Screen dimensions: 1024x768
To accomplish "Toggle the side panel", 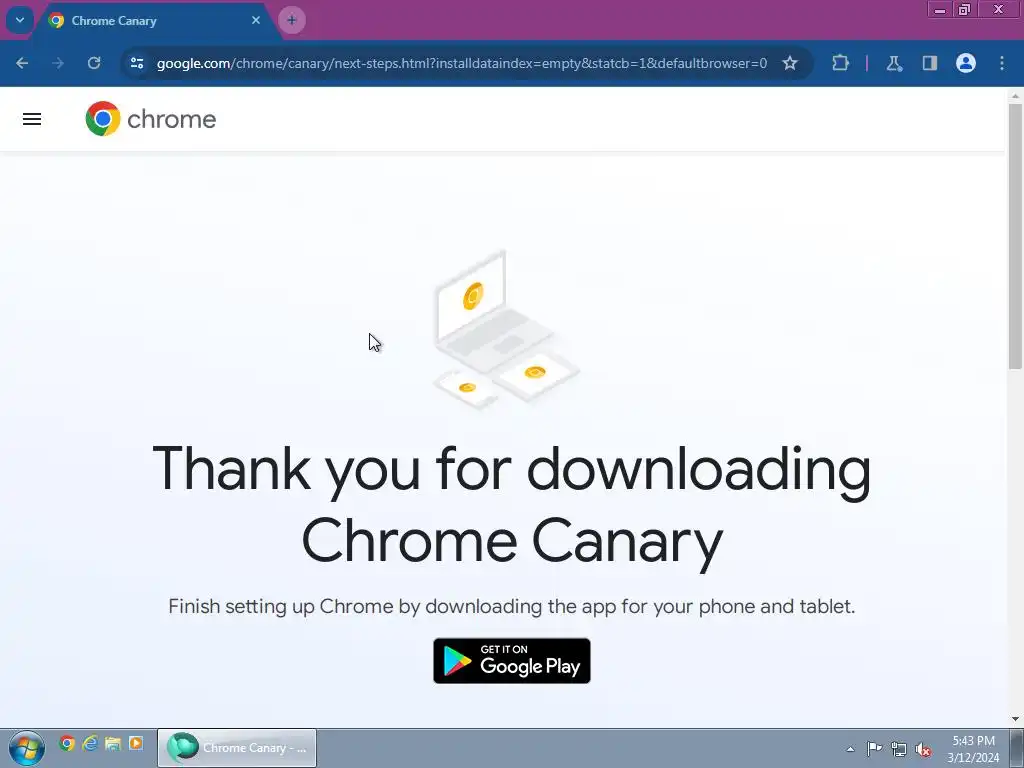I will (930, 63).
